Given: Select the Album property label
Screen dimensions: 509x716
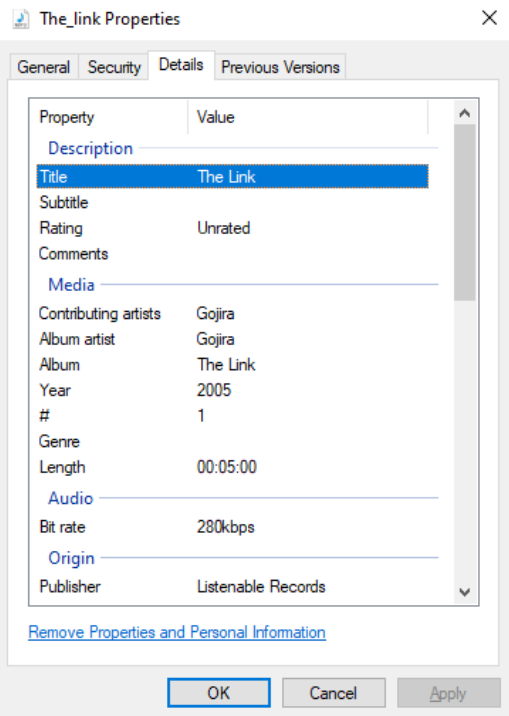Looking at the screenshot, I should coord(59,365).
